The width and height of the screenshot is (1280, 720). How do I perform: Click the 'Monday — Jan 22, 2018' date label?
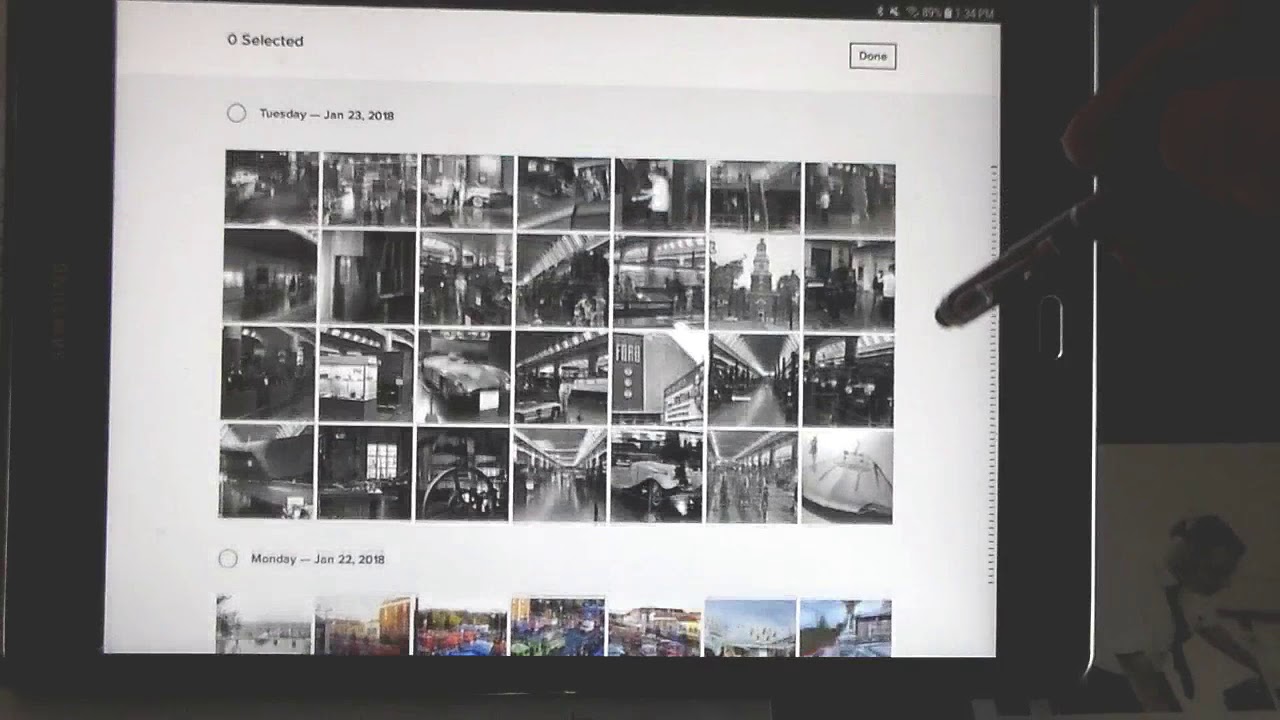(x=318, y=559)
